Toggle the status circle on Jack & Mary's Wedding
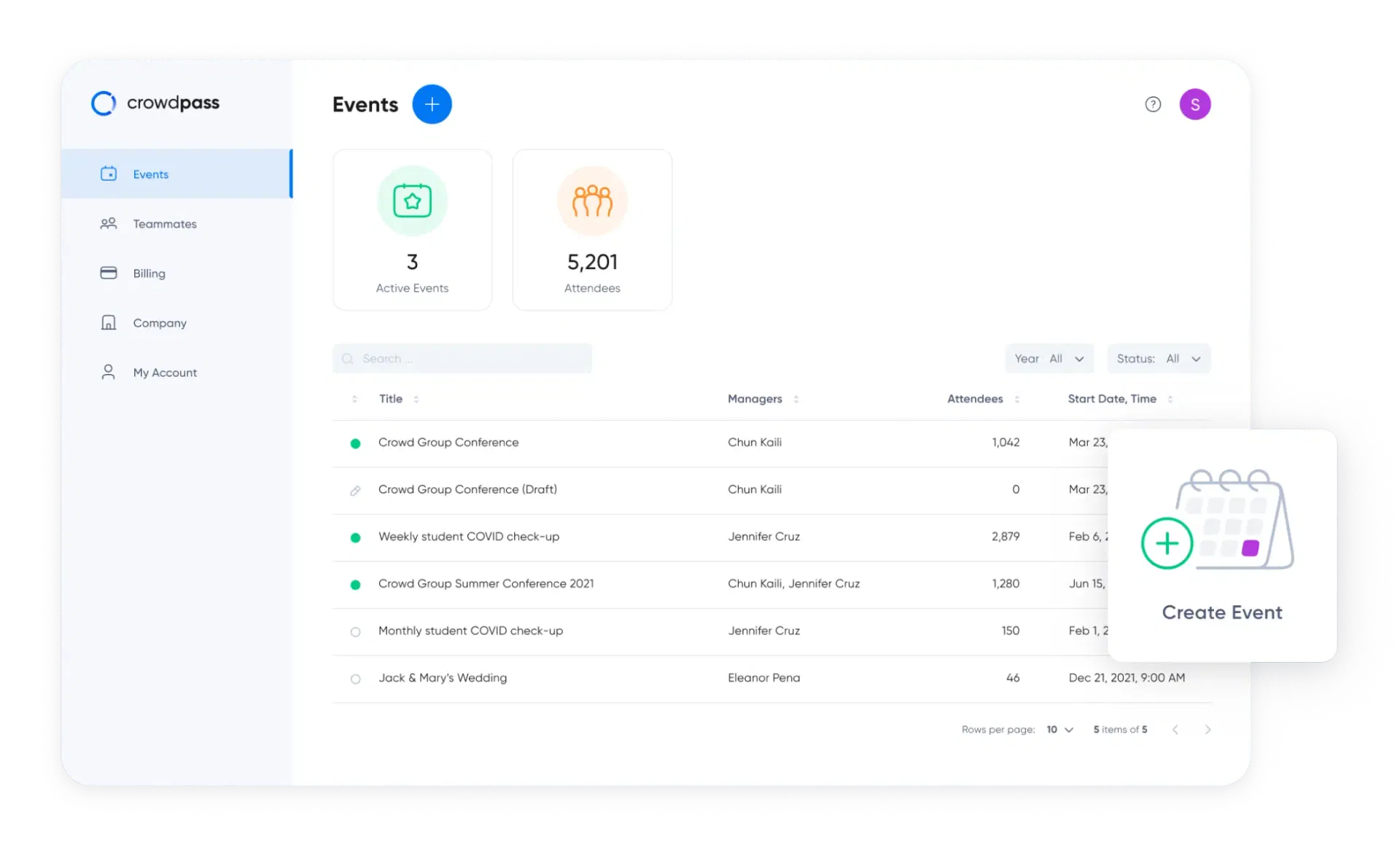This screenshot has width=1400, height=845. (355, 679)
